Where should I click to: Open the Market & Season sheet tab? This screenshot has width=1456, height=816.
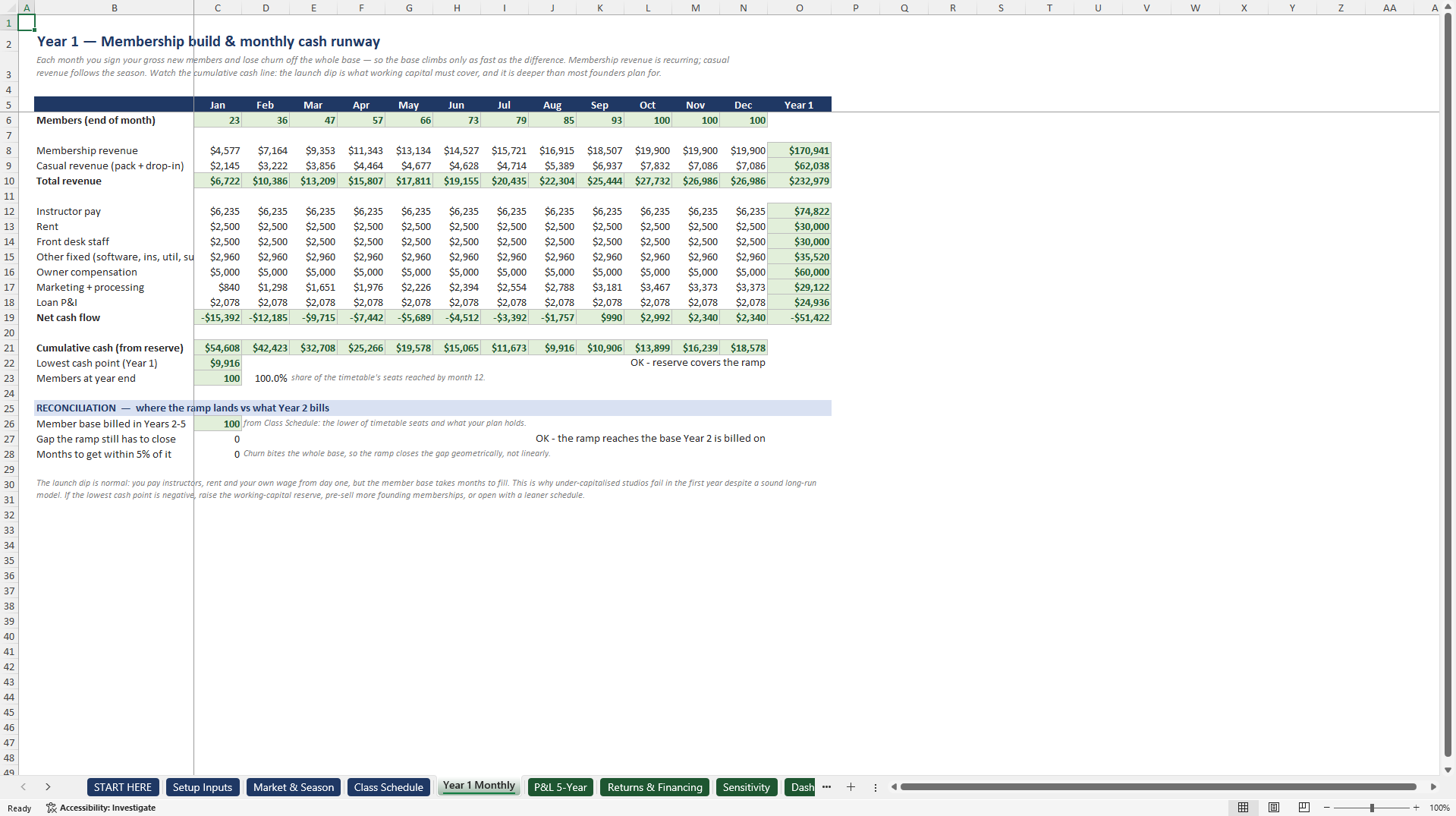(294, 787)
